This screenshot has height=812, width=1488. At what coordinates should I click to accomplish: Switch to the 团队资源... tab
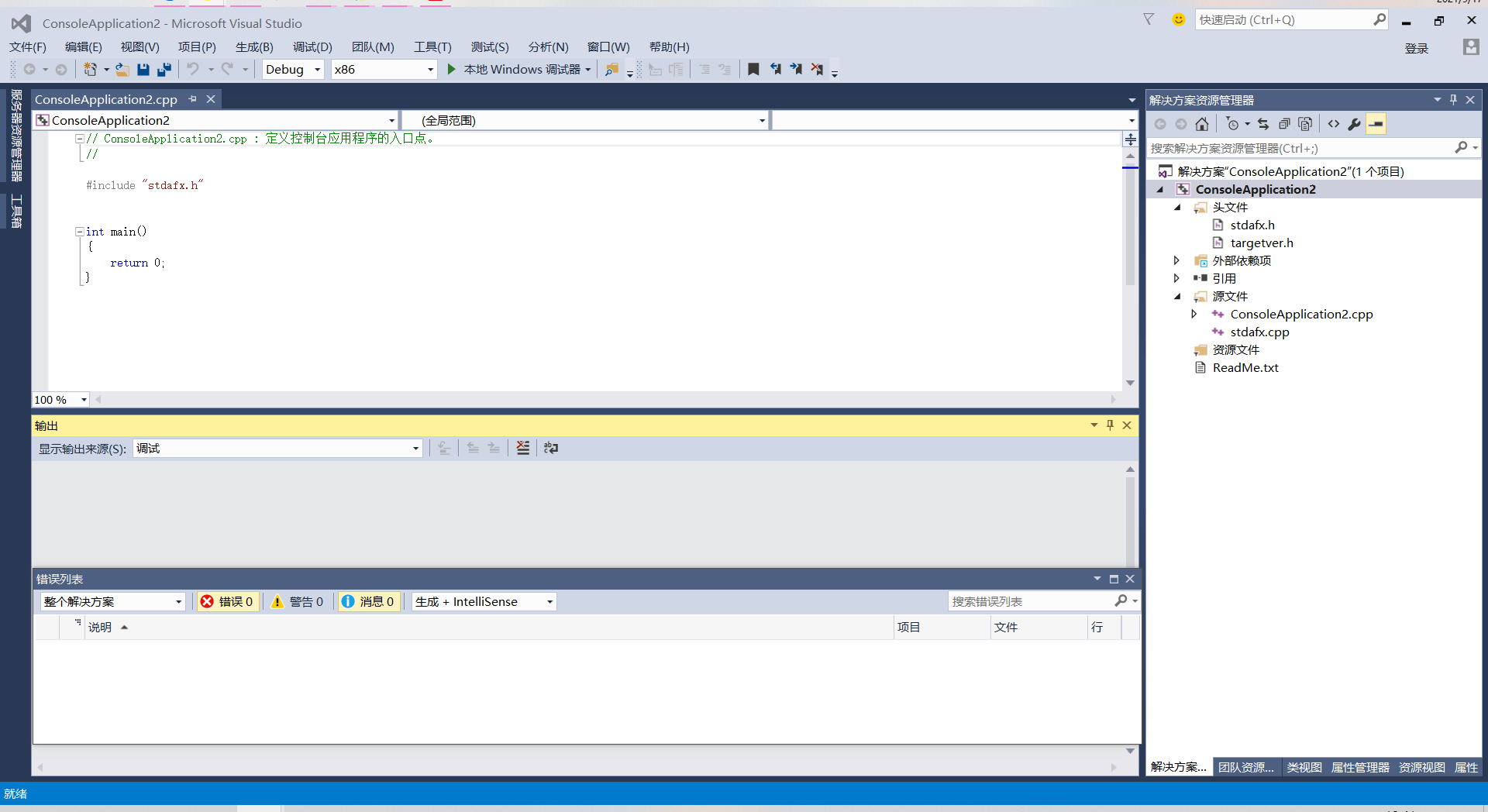click(1245, 767)
